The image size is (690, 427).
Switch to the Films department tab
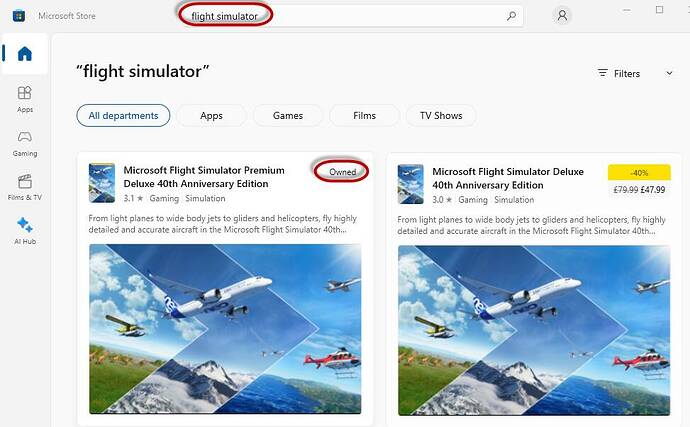click(364, 115)
